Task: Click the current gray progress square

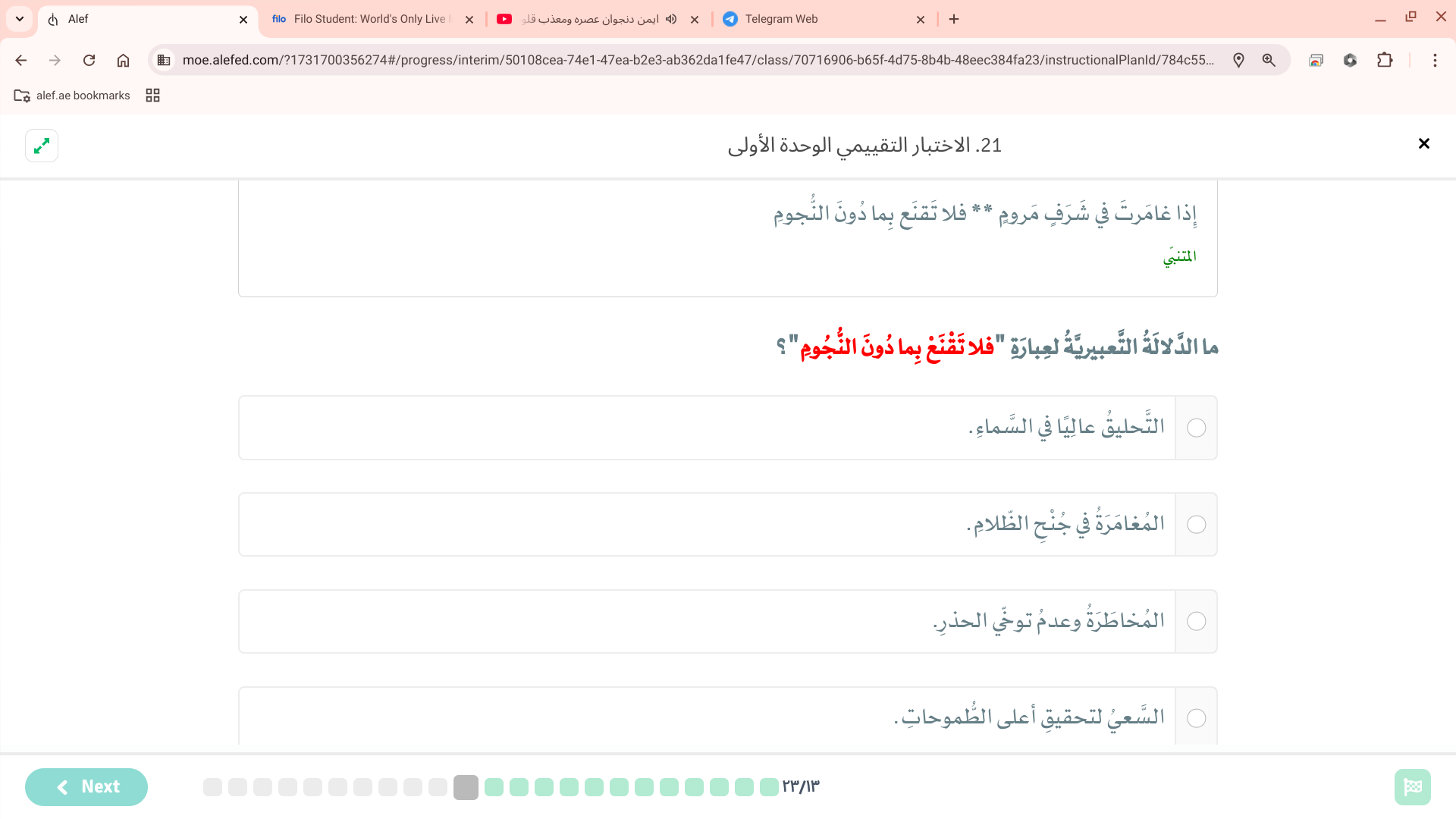Action: tap(466, 787)
